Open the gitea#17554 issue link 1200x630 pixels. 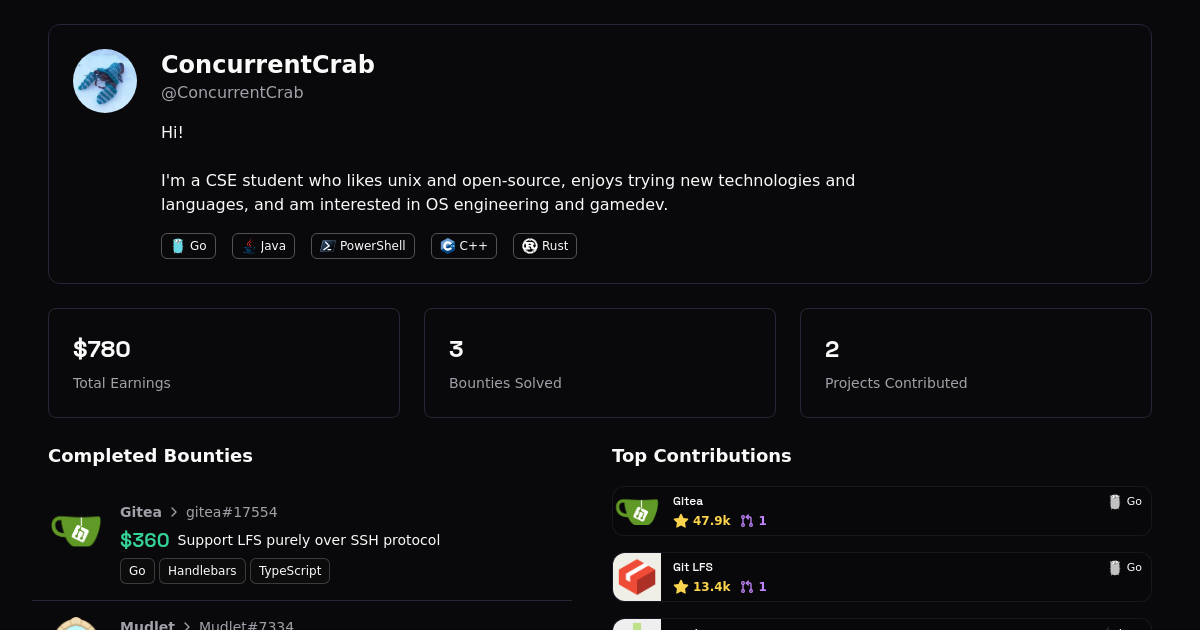[x=232, y=512]
